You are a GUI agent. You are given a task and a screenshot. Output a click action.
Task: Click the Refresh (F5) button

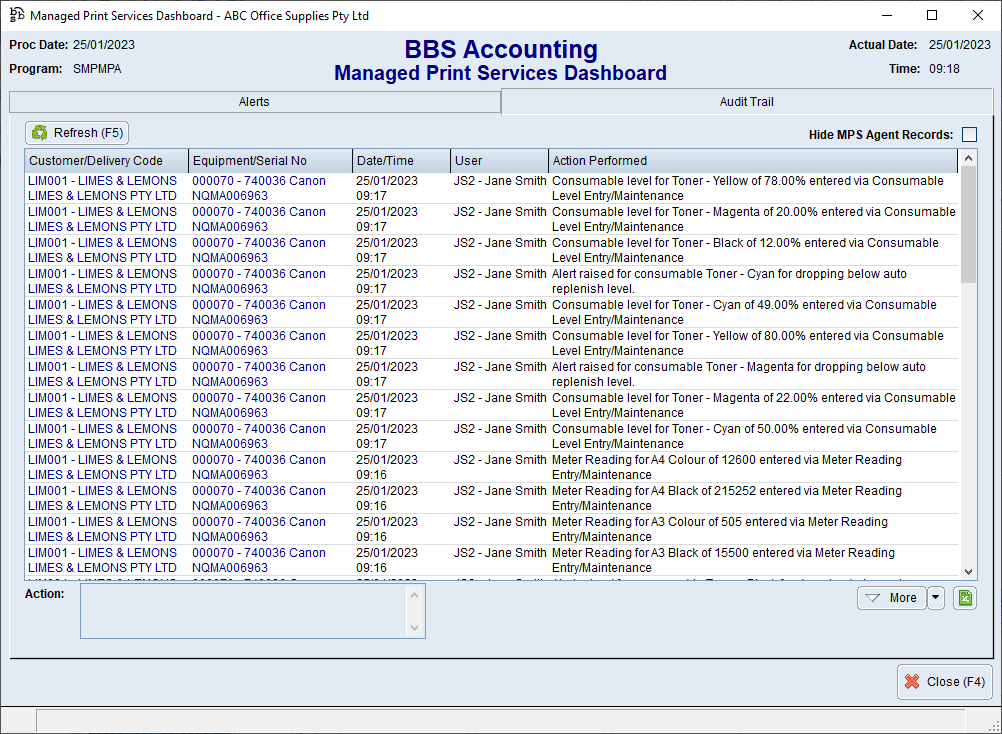point(77,133)
